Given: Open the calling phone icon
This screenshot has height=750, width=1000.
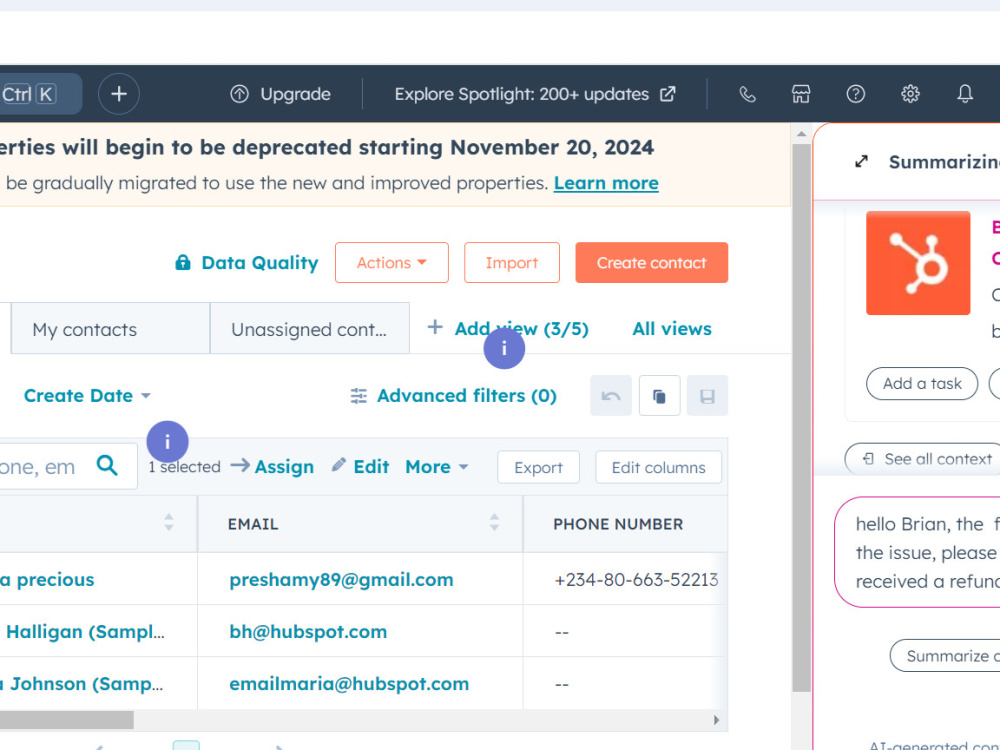Looking at the screenshot, I should (747, 94).
